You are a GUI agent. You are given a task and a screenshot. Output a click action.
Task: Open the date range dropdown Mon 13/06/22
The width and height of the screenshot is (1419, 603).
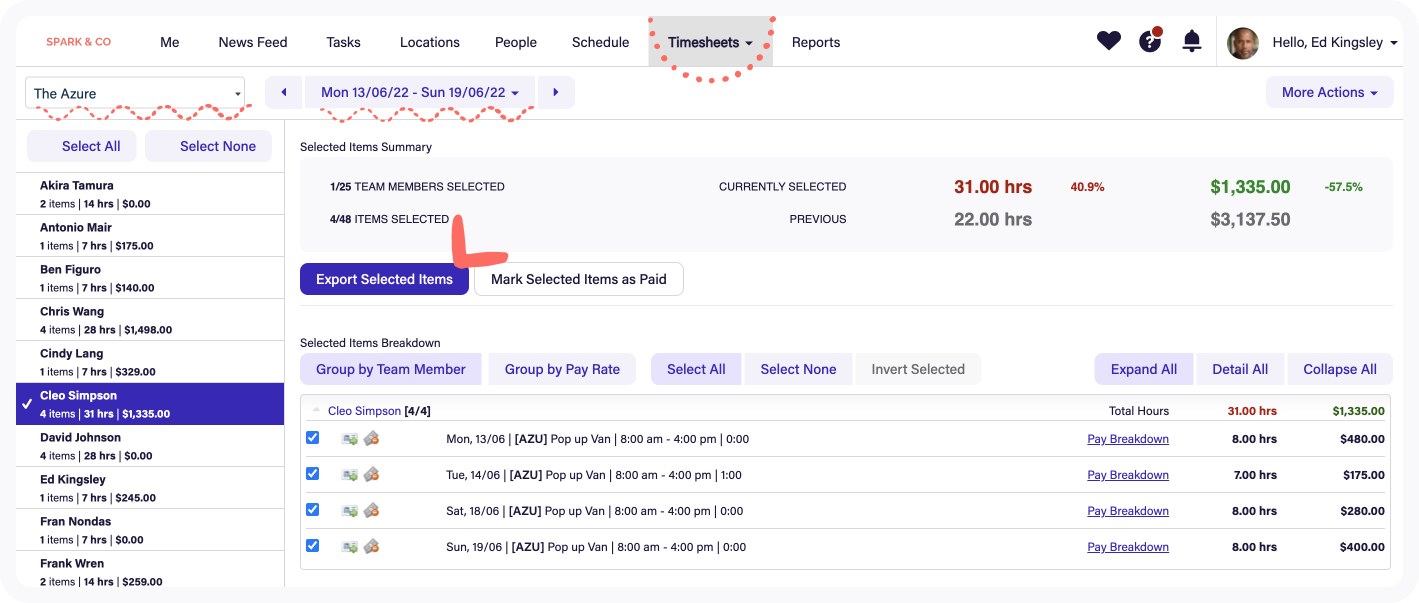420,92
